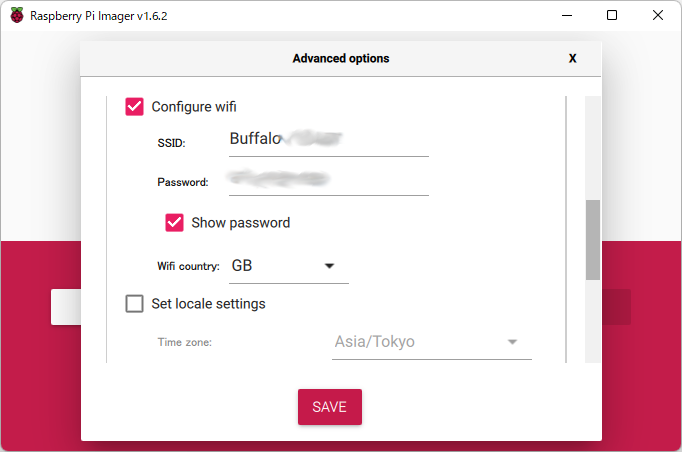Save the advanced options
This screenshot has width=682, height=452.
pos(330,407)
